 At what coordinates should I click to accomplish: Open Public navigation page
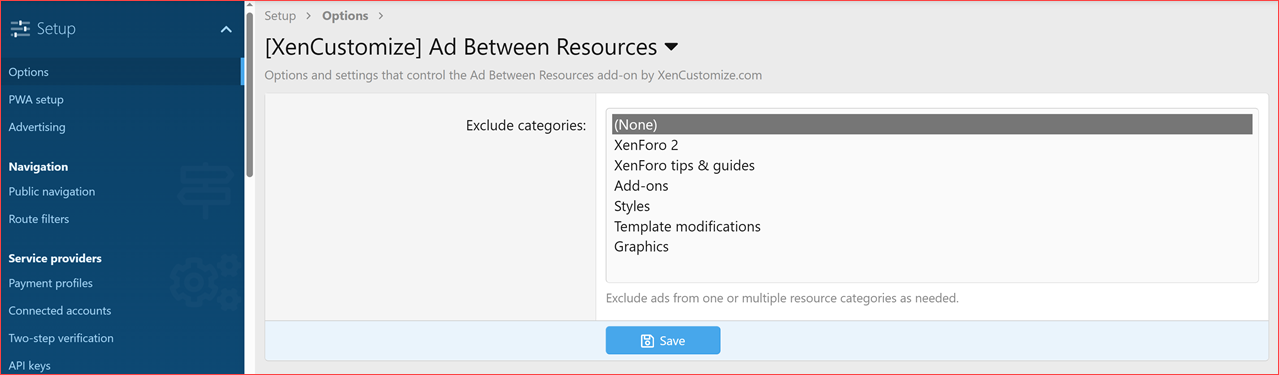click(x=121, y=192)
